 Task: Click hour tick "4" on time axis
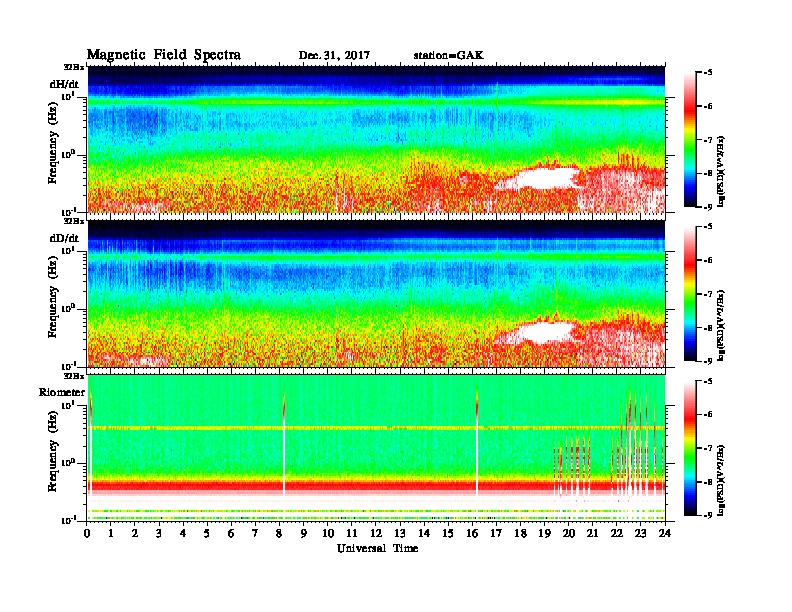click(183, 534)
